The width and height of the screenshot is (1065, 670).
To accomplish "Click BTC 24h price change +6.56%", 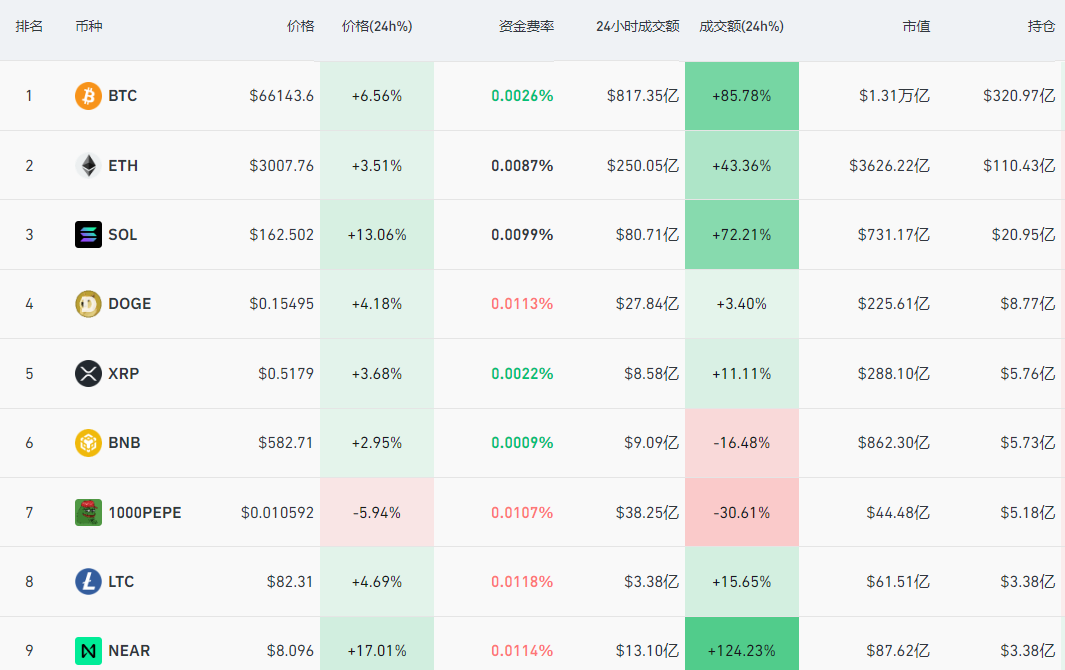I will click(x=377, y=96).
